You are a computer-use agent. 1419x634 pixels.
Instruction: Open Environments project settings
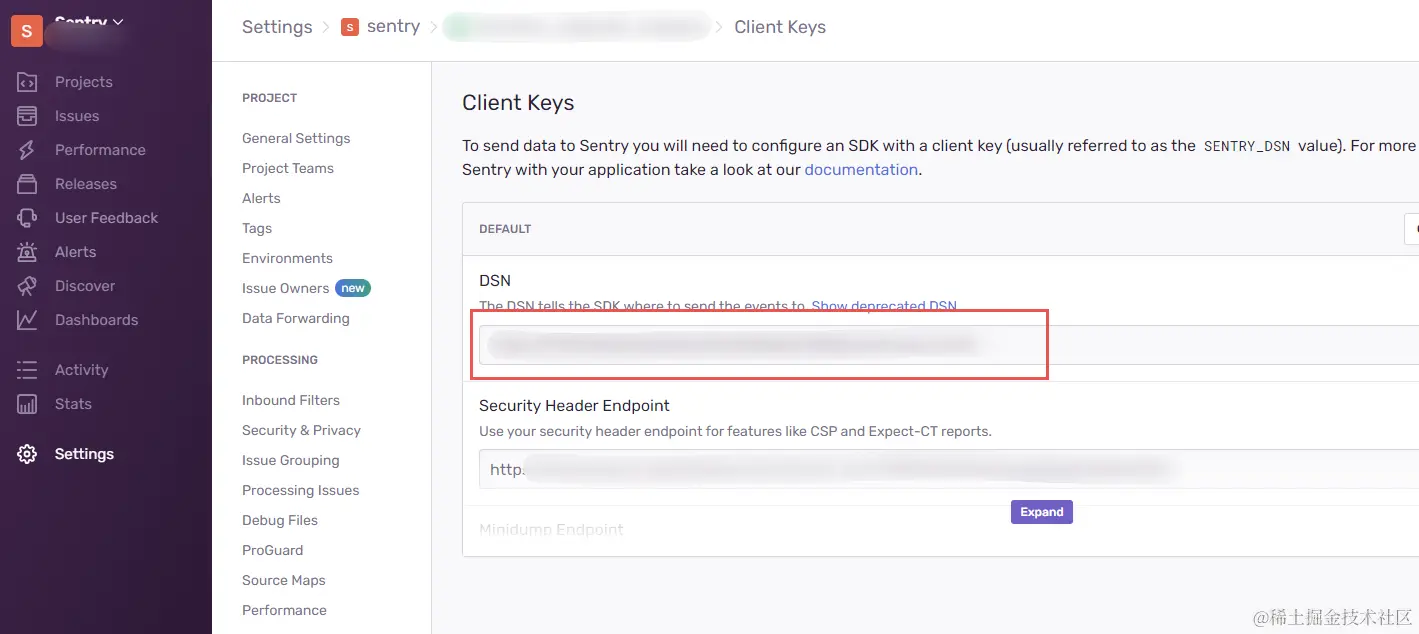pyautogui.click(x=287, y=258)
